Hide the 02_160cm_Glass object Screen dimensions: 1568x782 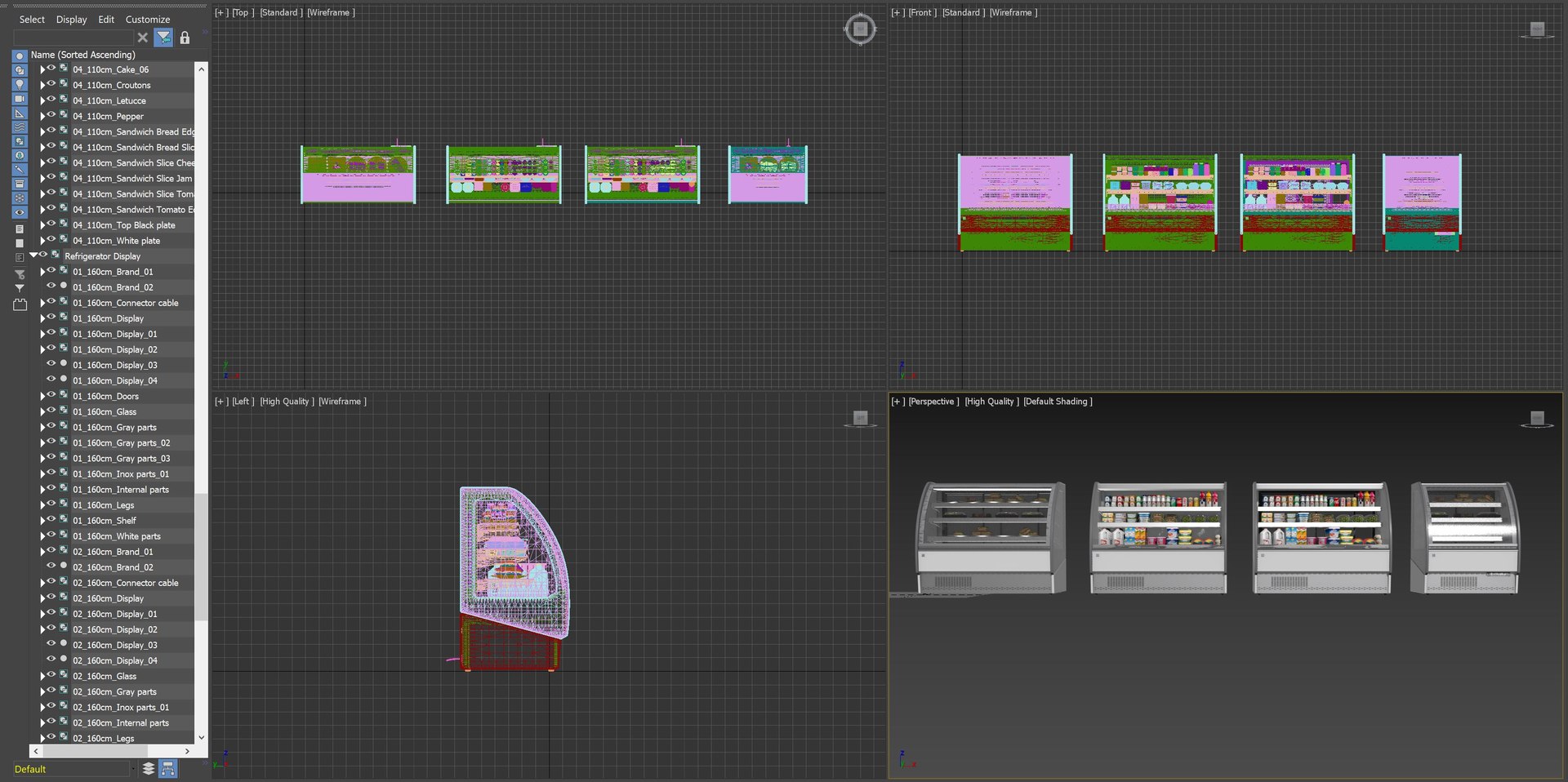pyautogui.click(x=51, y=675)
